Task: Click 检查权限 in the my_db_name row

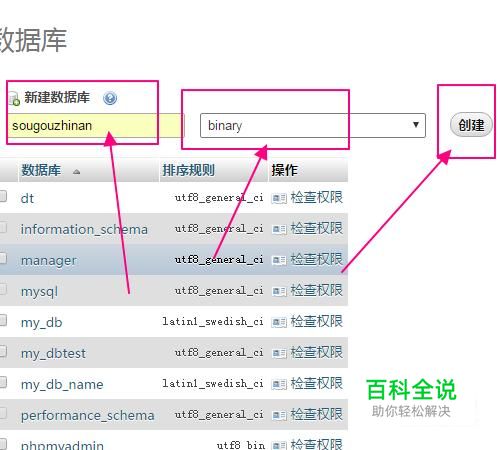Action: [316, 383]
